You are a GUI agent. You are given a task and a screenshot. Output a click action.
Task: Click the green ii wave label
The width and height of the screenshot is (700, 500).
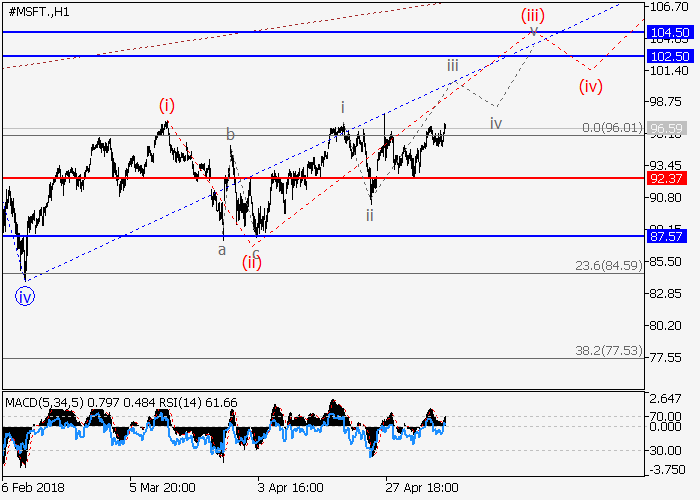point(369,215)
